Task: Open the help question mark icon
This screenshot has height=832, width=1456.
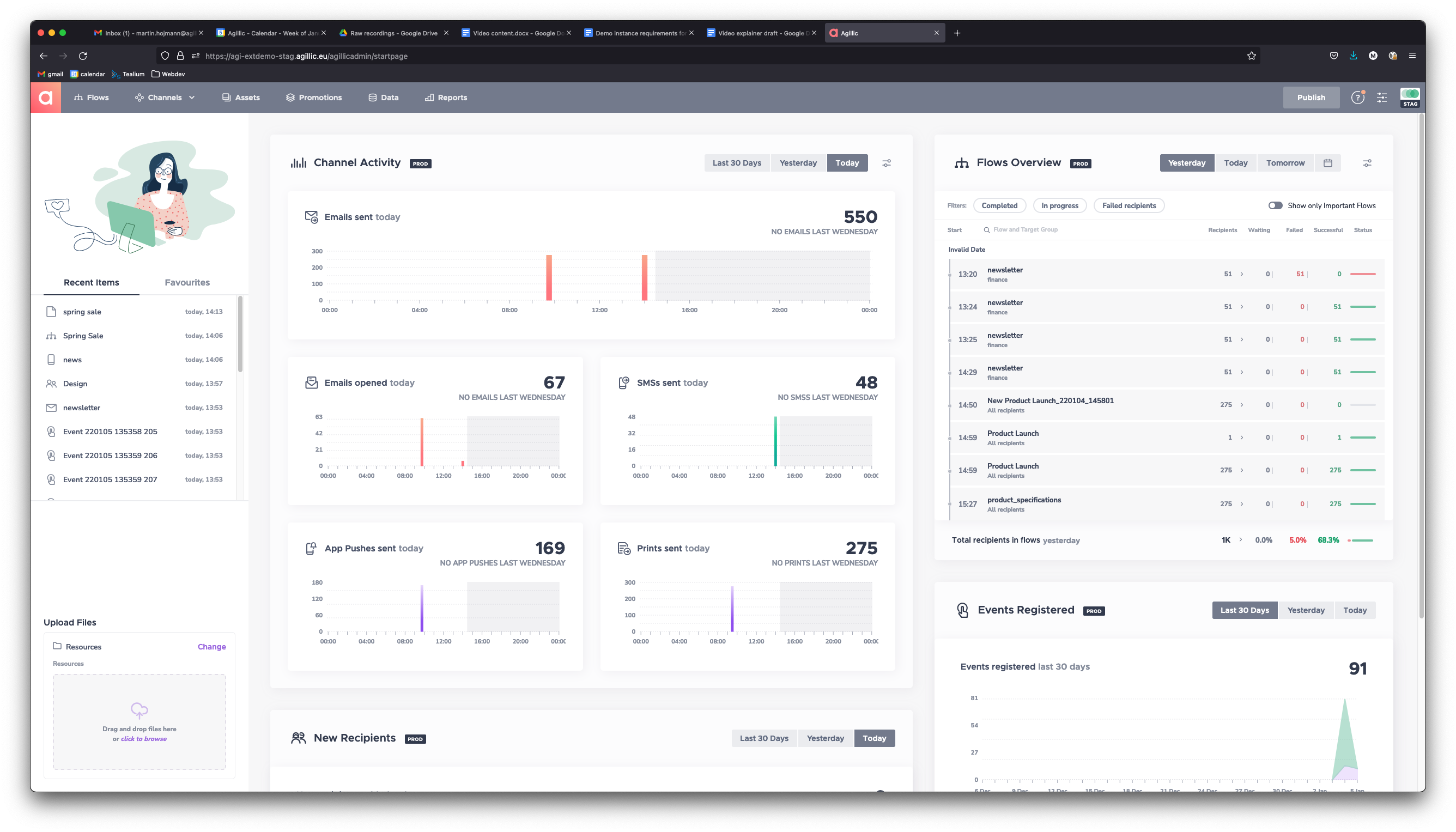Action: (1357, 98)
